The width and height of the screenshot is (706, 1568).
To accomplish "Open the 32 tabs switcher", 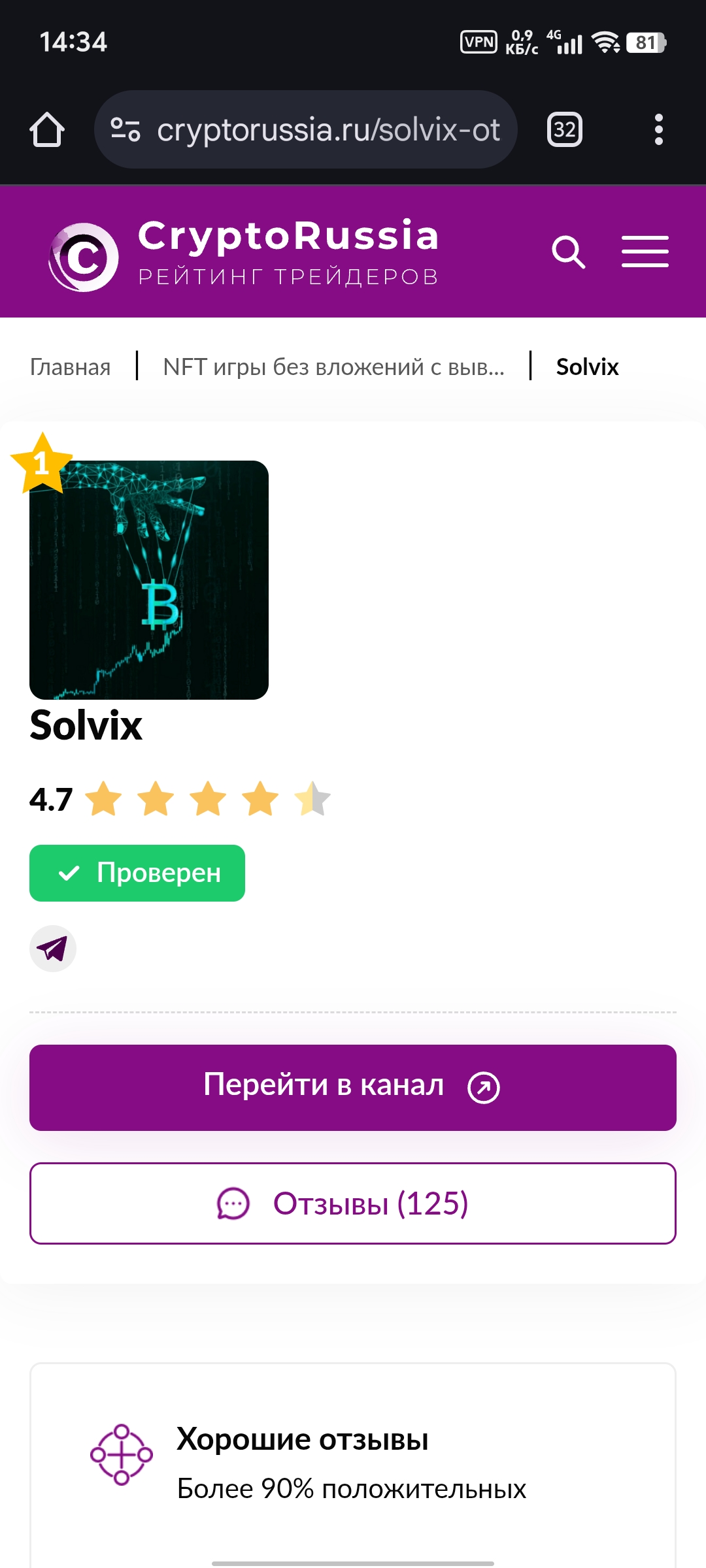I will 565,129.
